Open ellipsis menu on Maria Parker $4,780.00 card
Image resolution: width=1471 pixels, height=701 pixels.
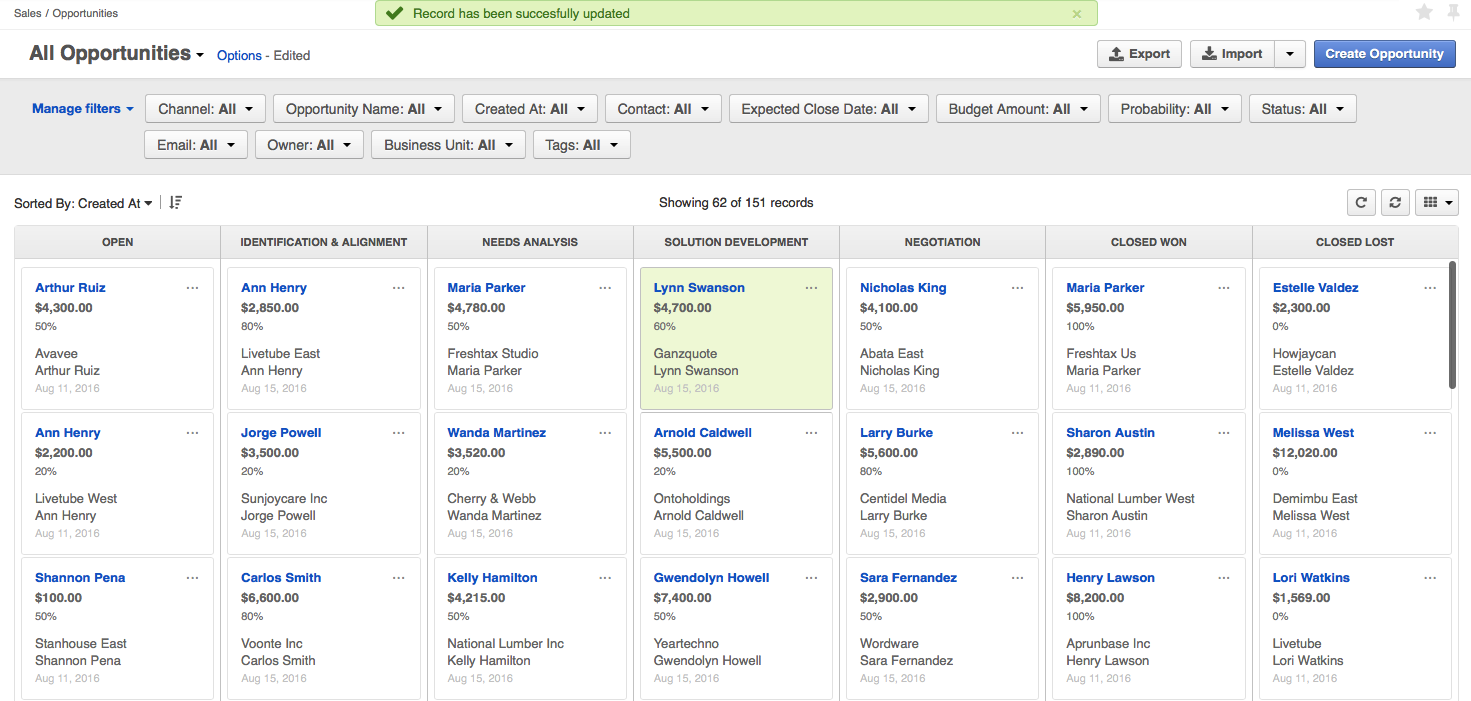605,288
